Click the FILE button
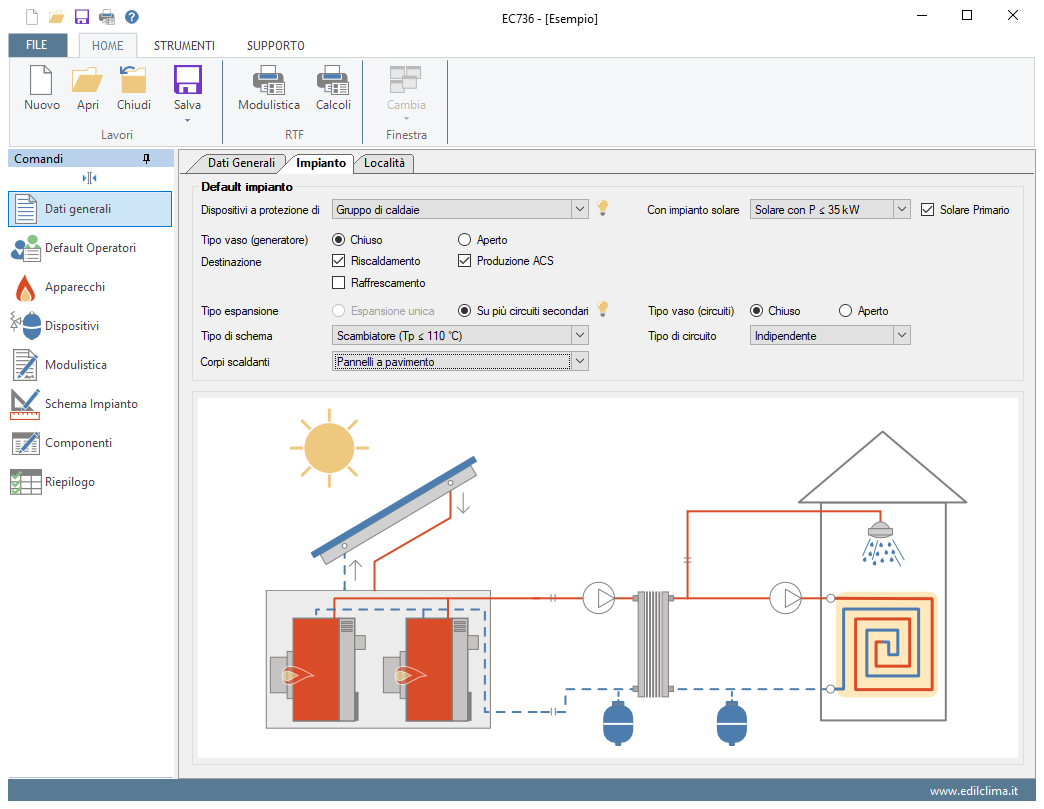The height and width of the screenshot is (809, 1044). [x=37, y=46]
